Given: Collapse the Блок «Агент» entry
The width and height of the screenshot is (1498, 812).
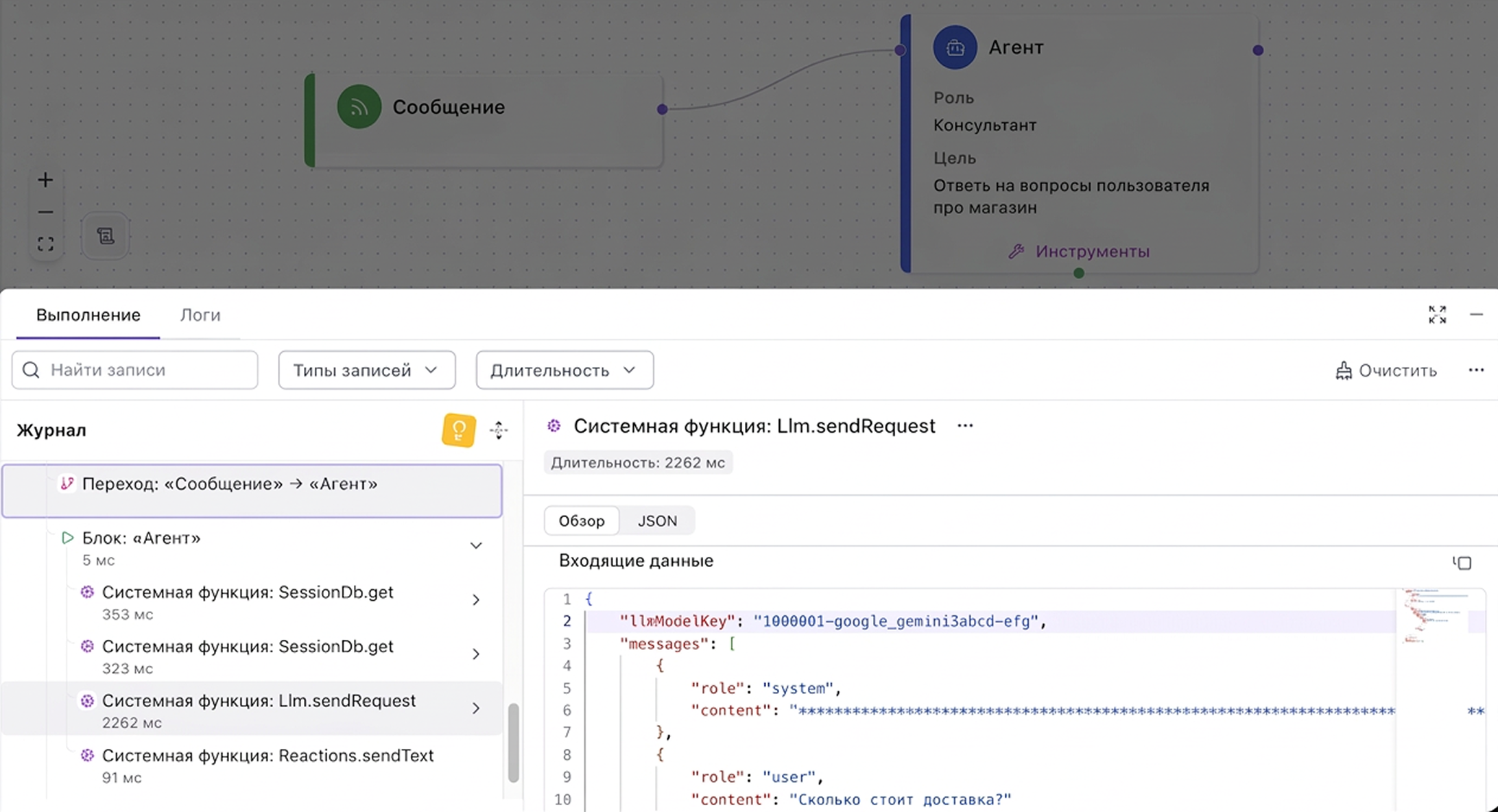Looking at the screenshot, I should (476, 546).
